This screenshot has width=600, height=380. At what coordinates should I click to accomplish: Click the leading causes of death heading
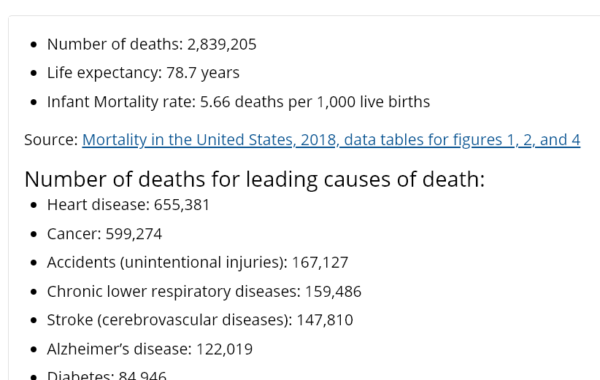[254, 179]
